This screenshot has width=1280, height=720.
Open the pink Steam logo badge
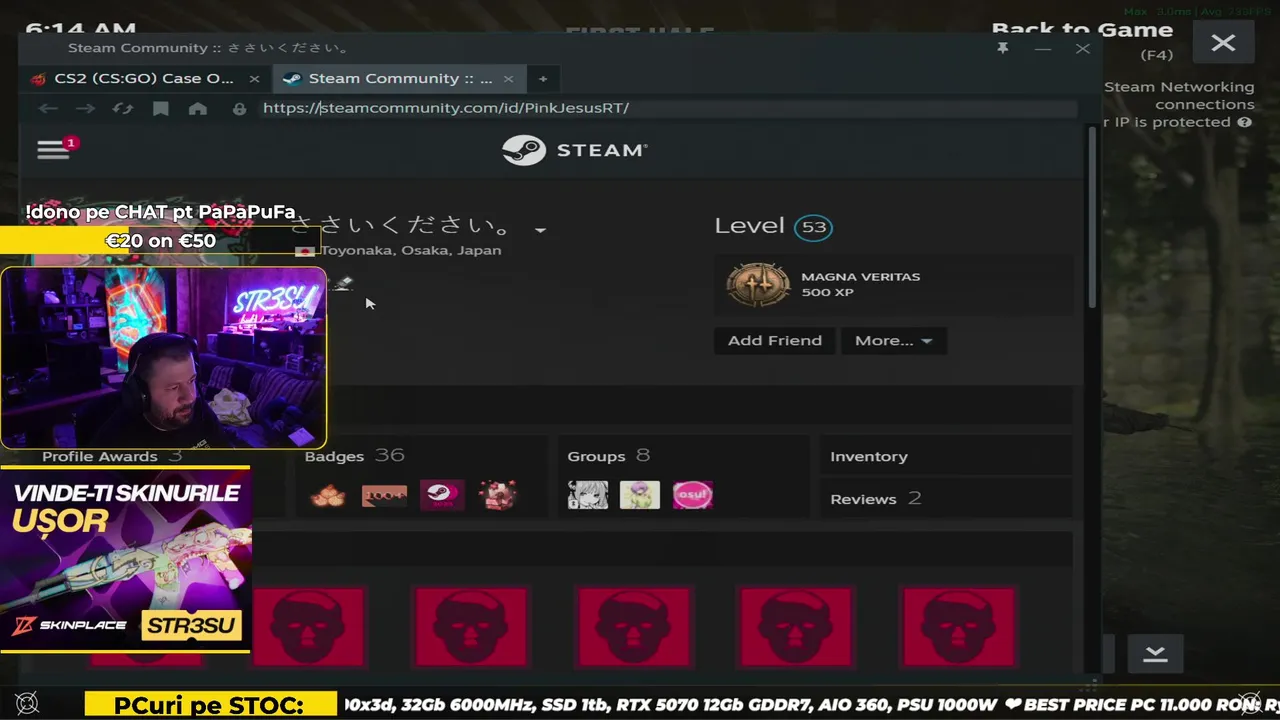pos(441,494)
